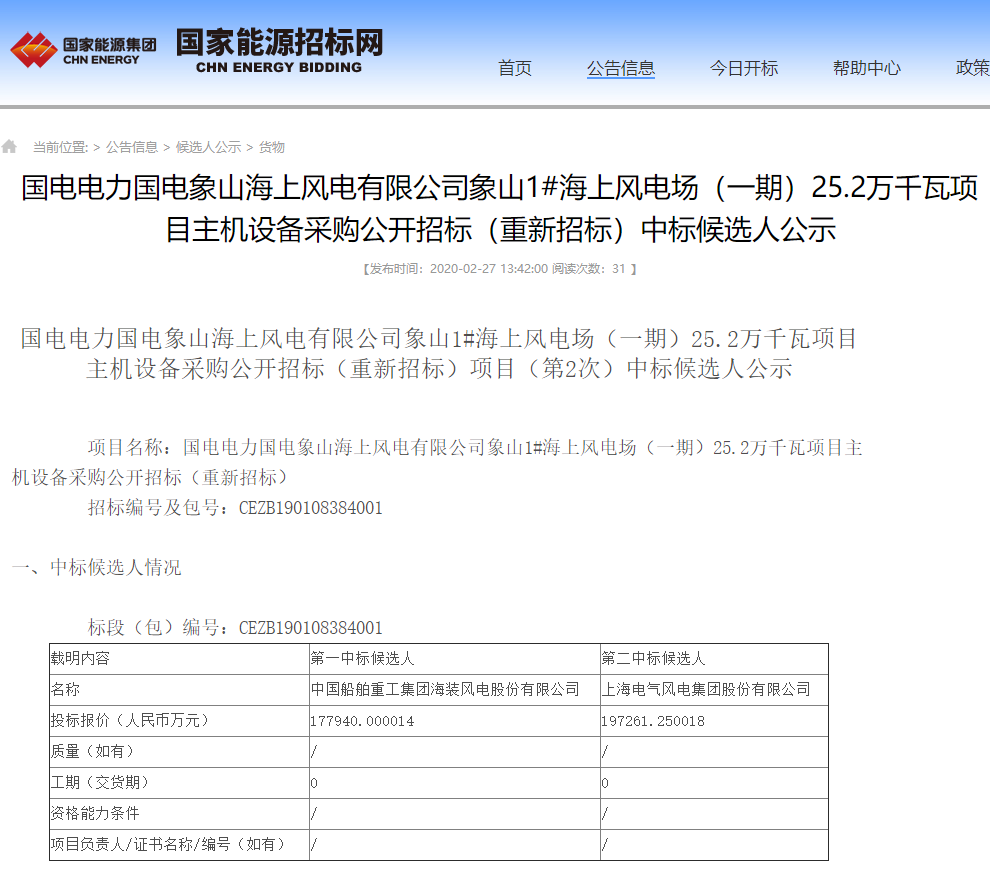
Task: Click the 当前位置 breadcrumb label
Action: [x=61, y=147]
